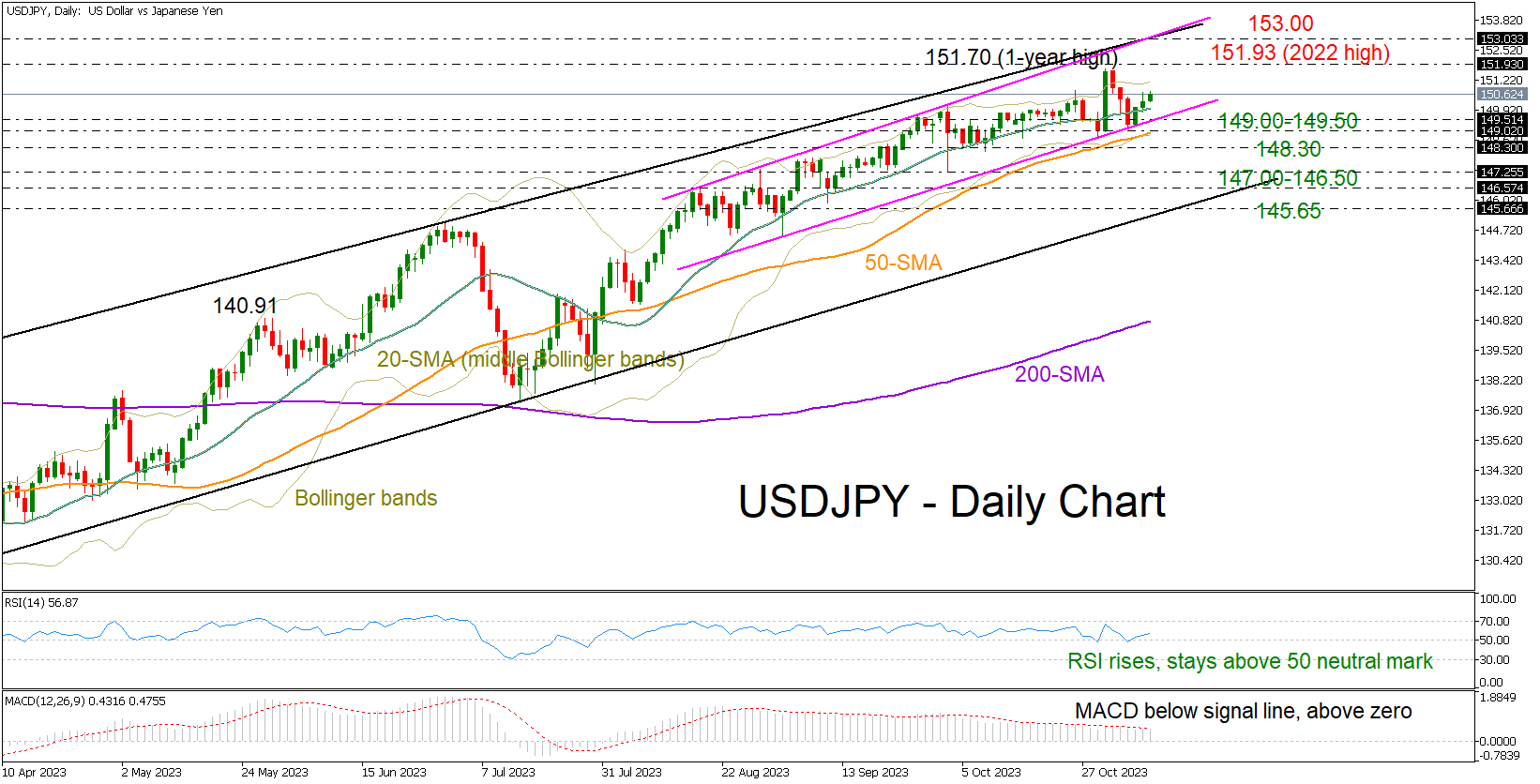
Task: Click the 10 Apr 2023 date label
Action: pyautogui.click(x=35, y=773)
